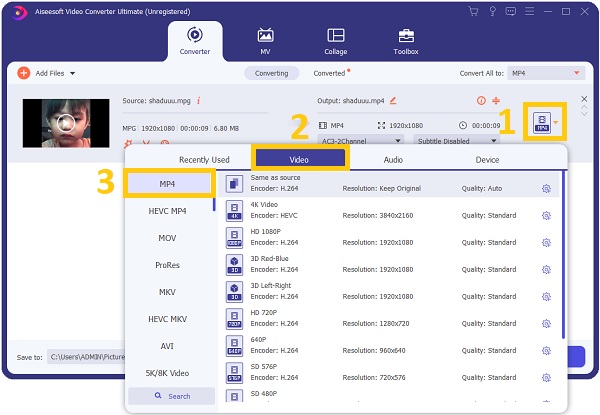Open settings gear for HD 1080P

[546, 242]
